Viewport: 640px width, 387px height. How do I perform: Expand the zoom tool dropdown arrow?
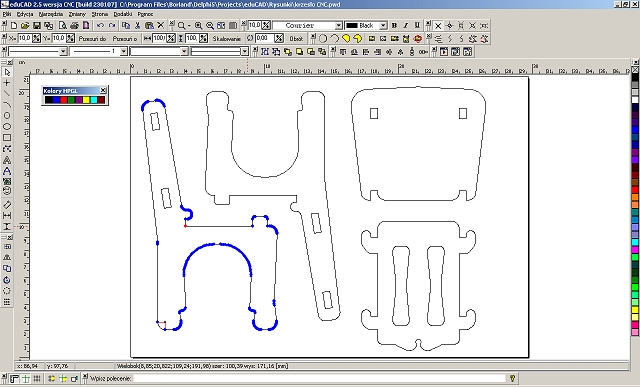pyautogui.click(x=189, y=26)
